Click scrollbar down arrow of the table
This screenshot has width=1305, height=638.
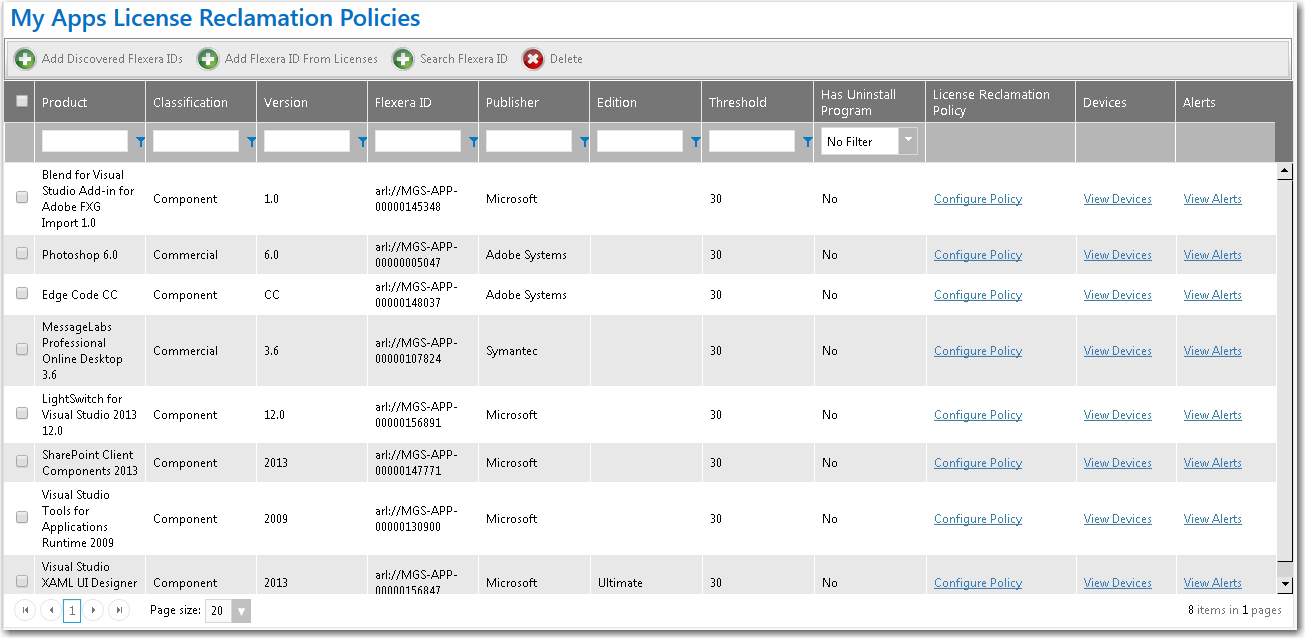point(1285,583)
